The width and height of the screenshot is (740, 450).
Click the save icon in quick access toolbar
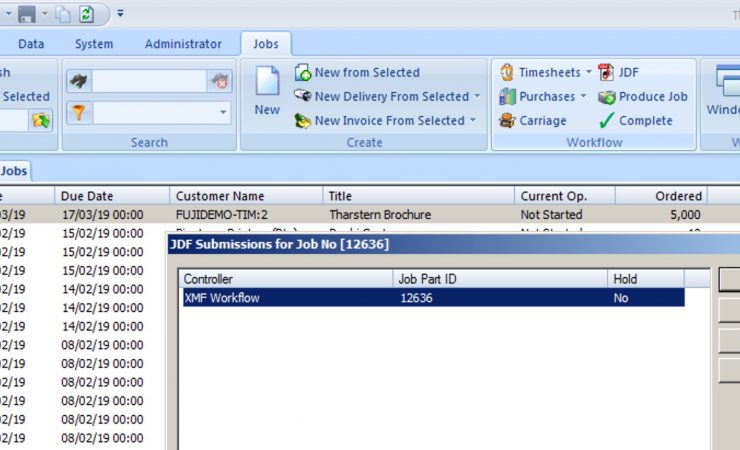click(x=28, y=13)
